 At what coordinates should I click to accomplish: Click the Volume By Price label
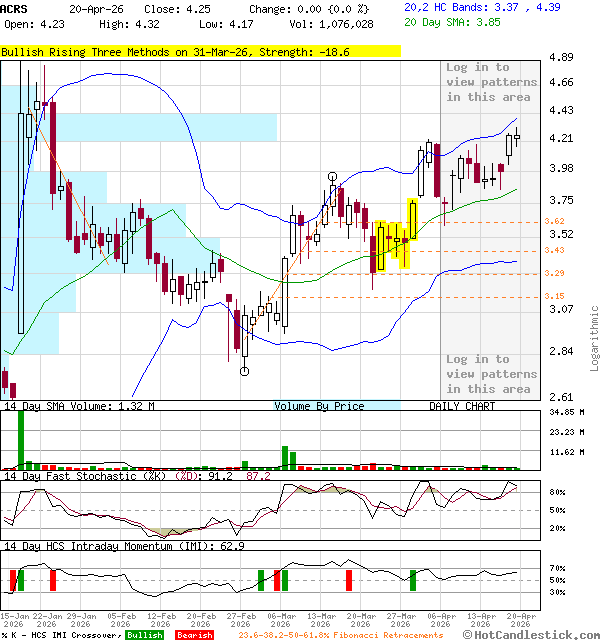(319, 406)
